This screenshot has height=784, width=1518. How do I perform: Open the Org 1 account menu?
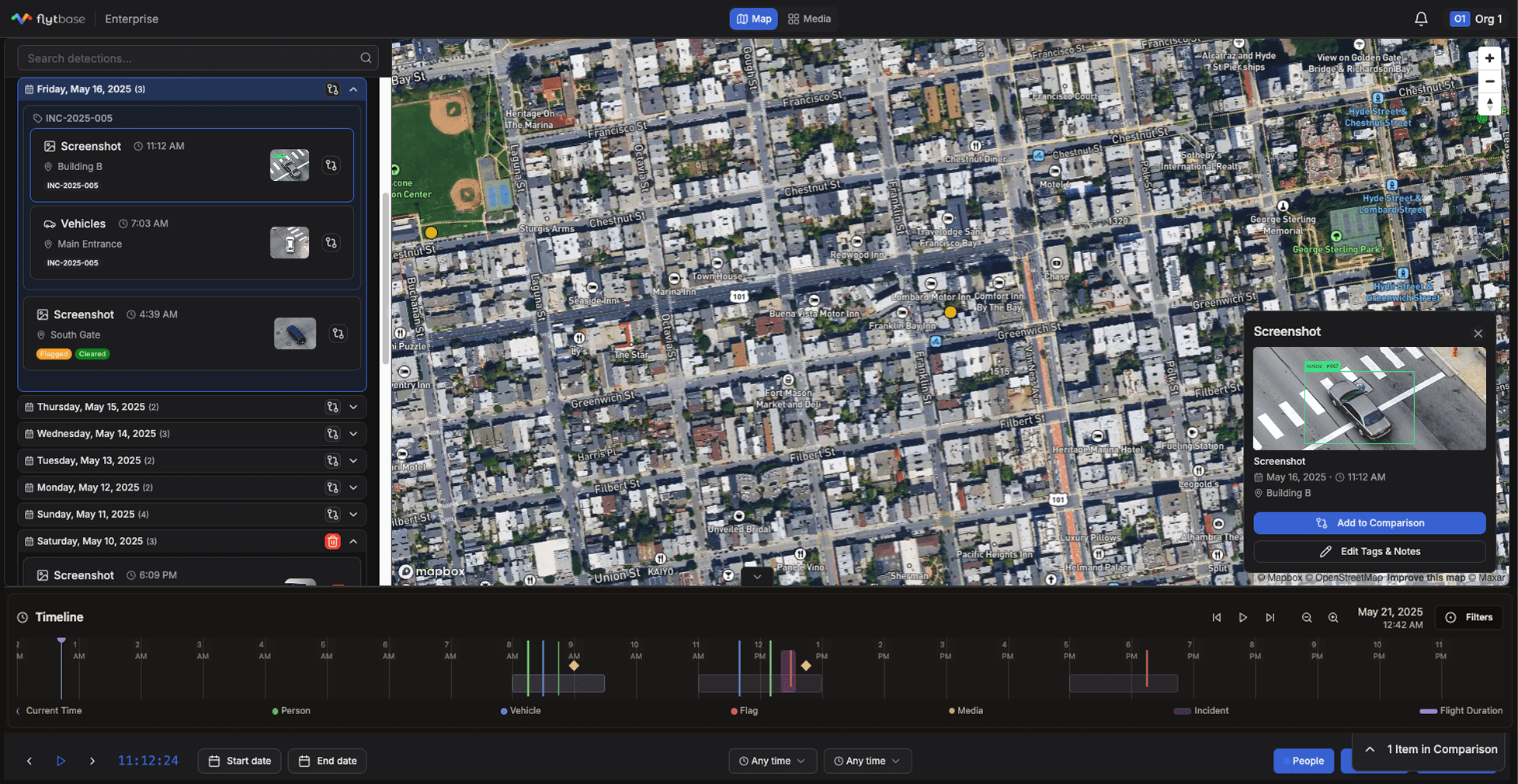[1475, 19]
